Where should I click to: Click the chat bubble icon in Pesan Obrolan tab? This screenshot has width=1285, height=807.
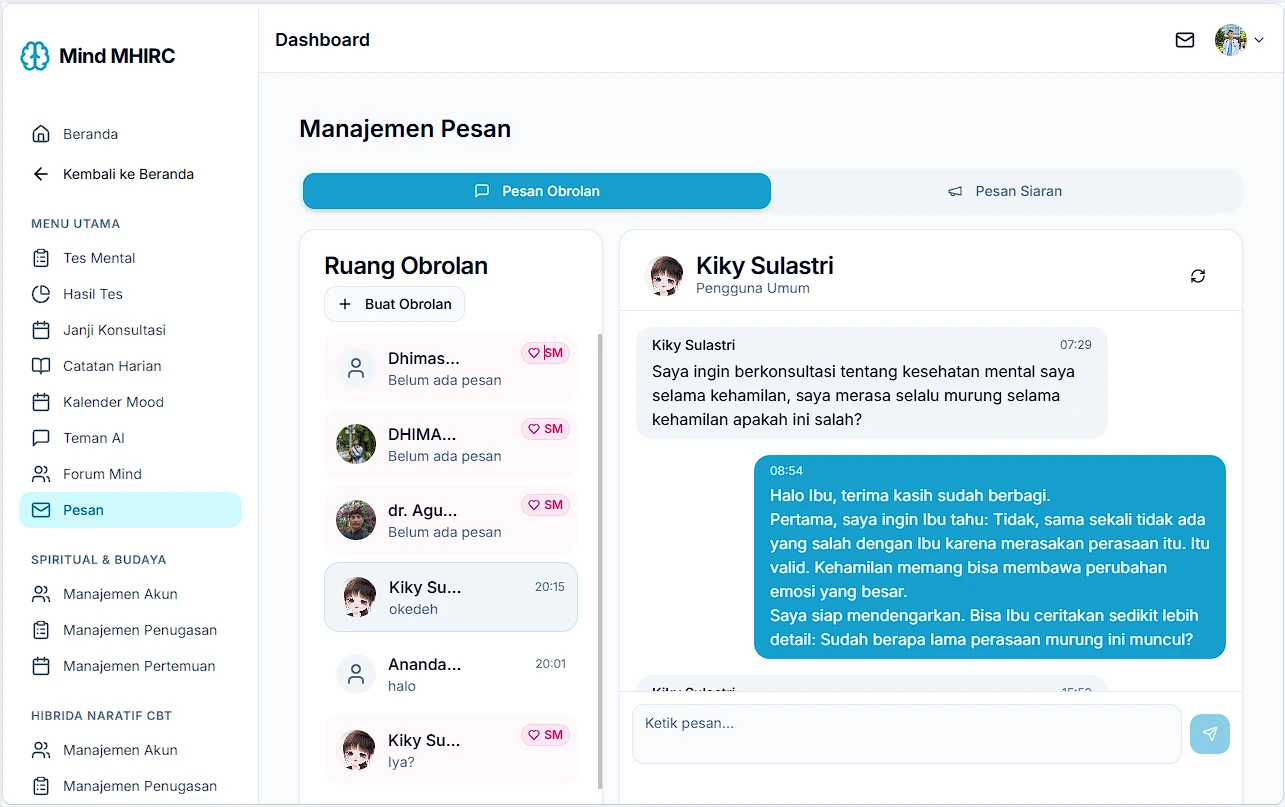point(482,191)
